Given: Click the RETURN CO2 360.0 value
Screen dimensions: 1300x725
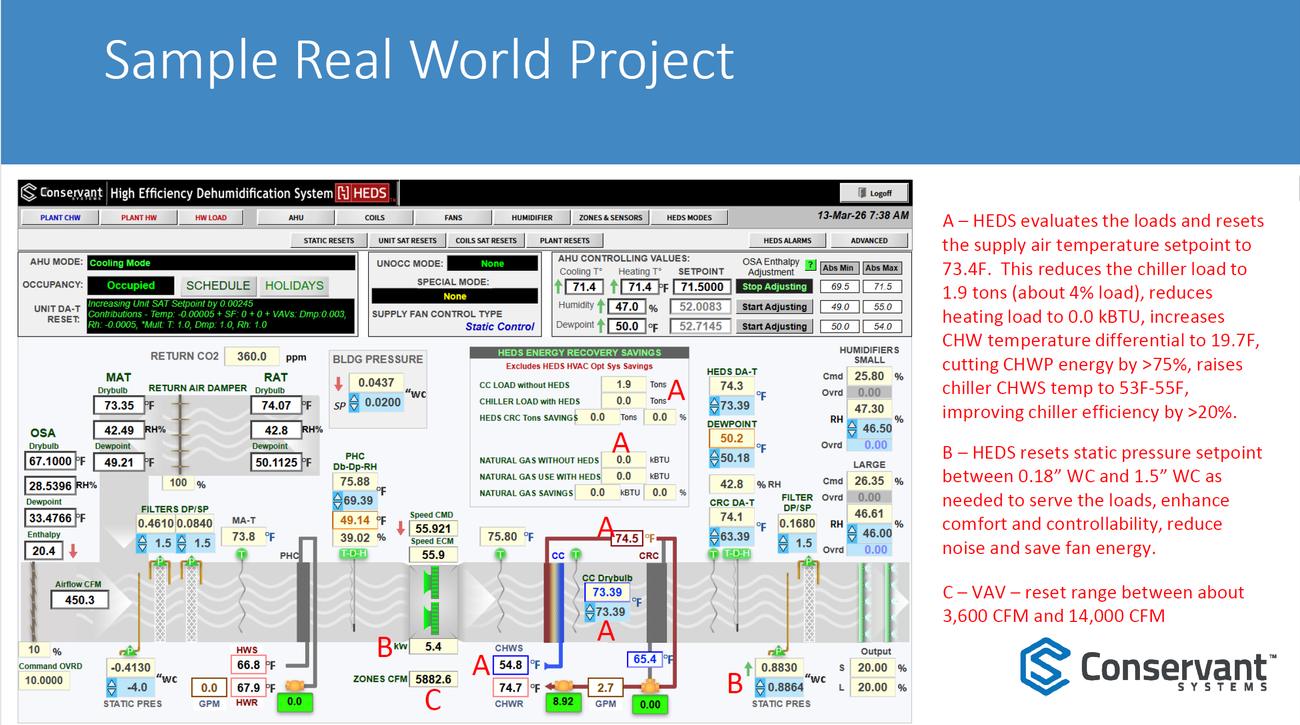Looking at the screenshot, I should (x=252, y=356).
